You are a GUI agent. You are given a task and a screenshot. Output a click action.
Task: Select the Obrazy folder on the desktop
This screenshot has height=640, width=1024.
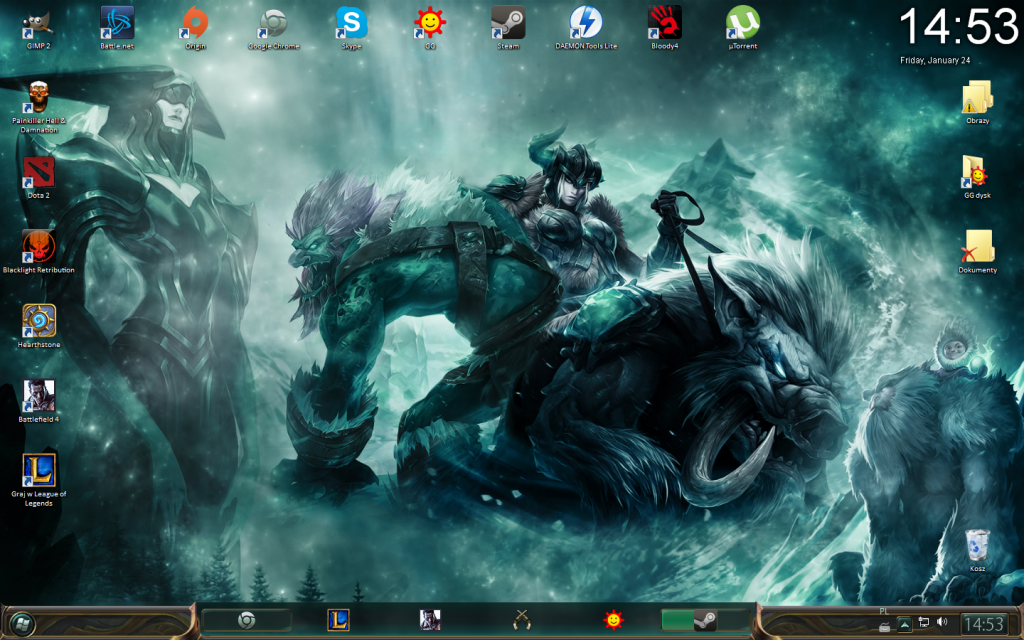pos(978,103)
